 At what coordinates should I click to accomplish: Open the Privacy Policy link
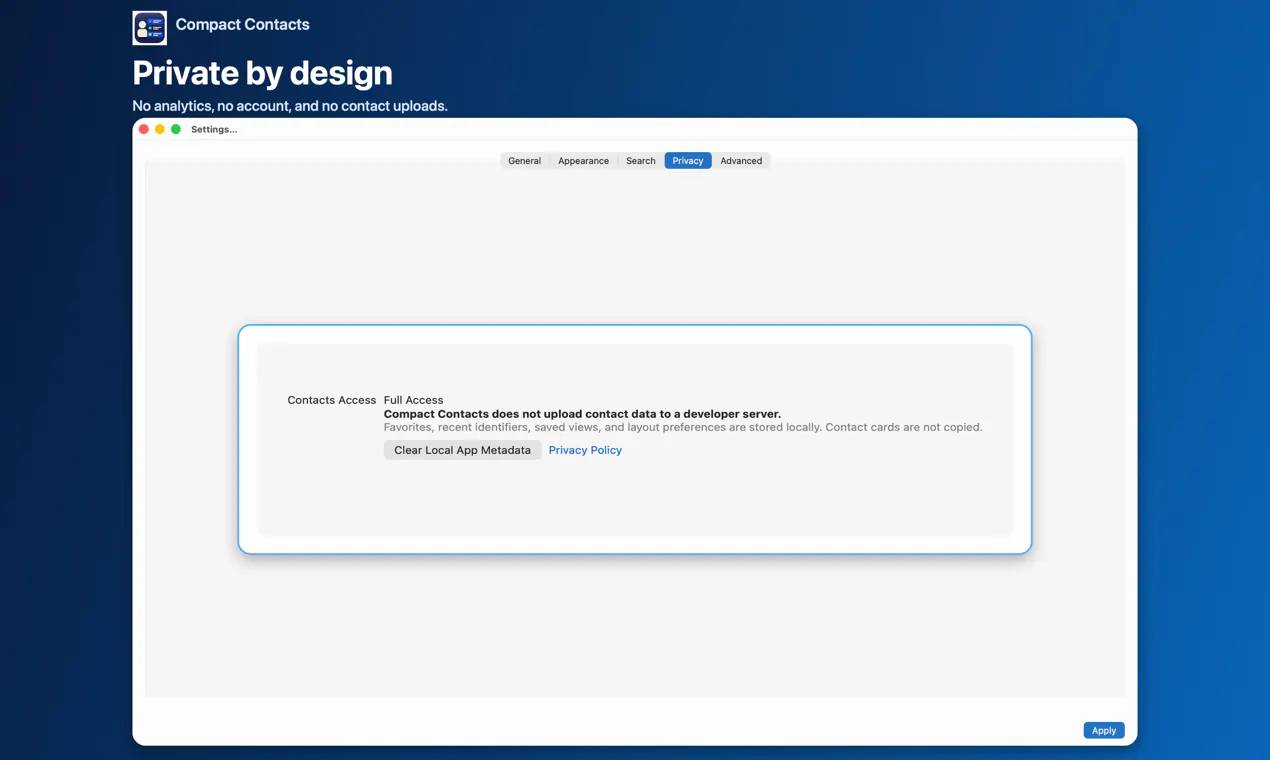pyautogui.click(x=585, y=450)
